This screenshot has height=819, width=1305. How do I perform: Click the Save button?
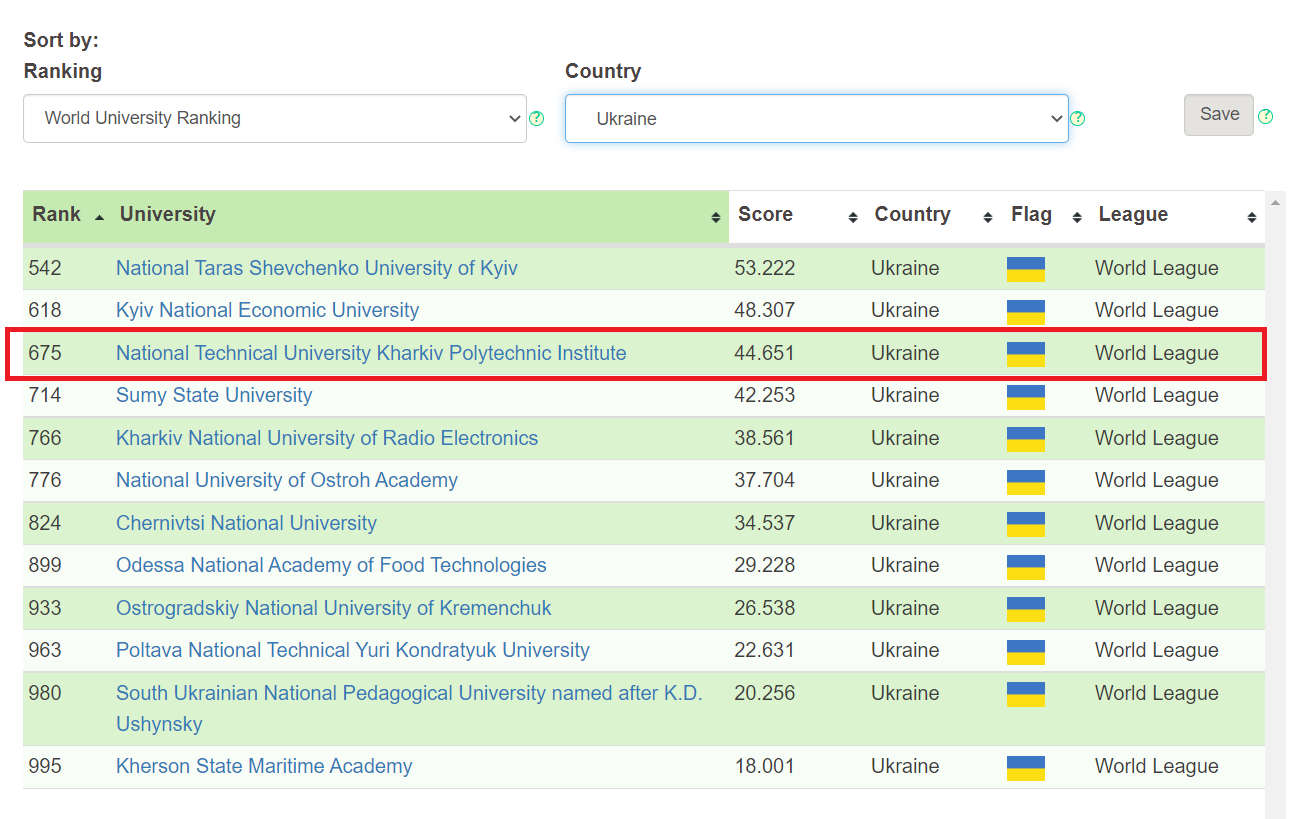pos(1219,115)
